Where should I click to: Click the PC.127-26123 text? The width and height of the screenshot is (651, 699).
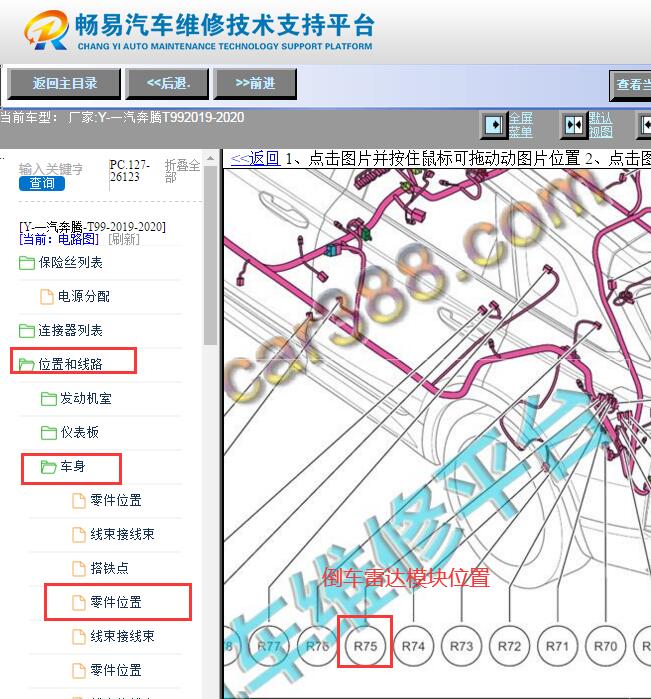point(130,171)
